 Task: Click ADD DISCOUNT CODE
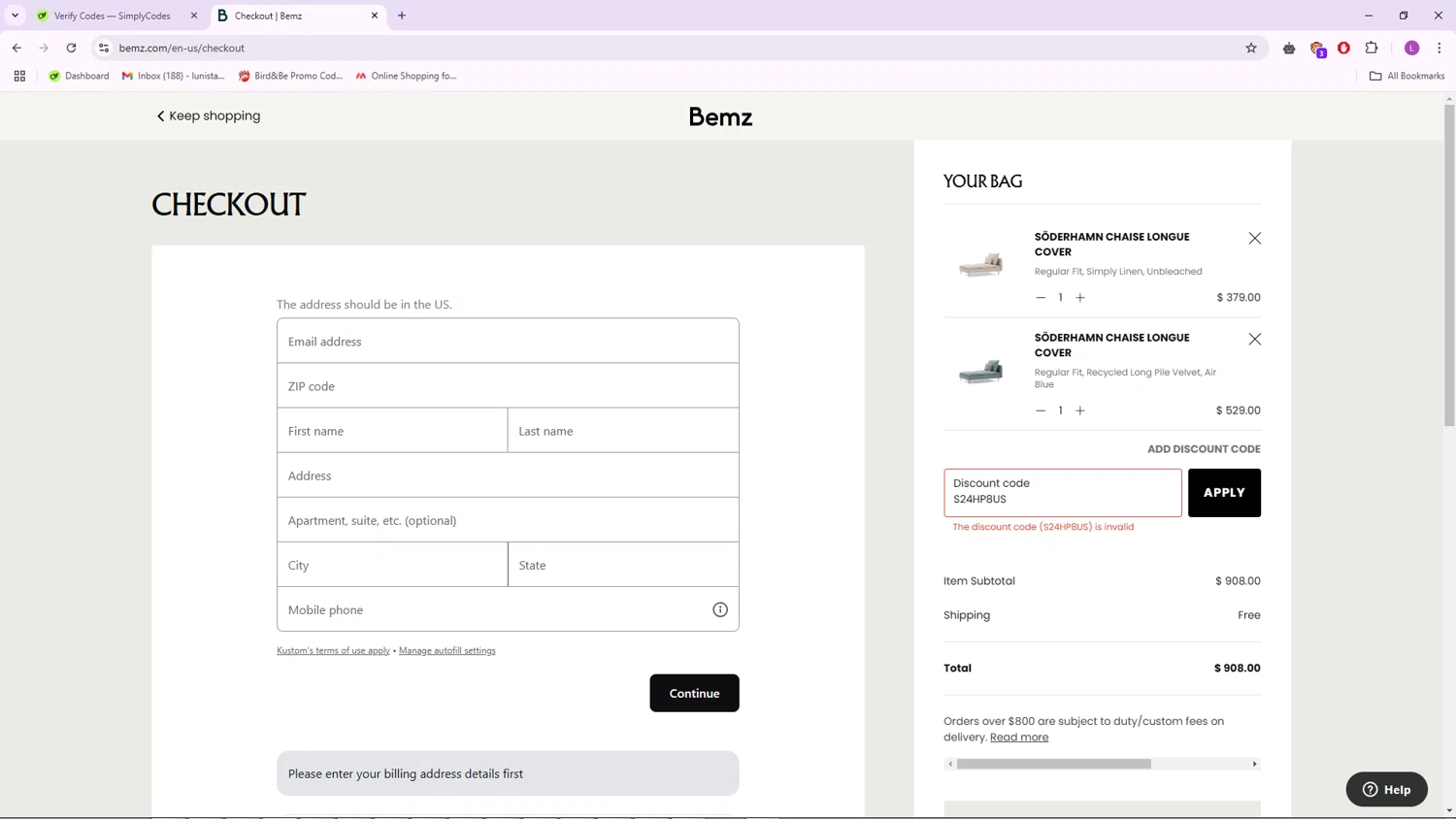[1204, 449]
